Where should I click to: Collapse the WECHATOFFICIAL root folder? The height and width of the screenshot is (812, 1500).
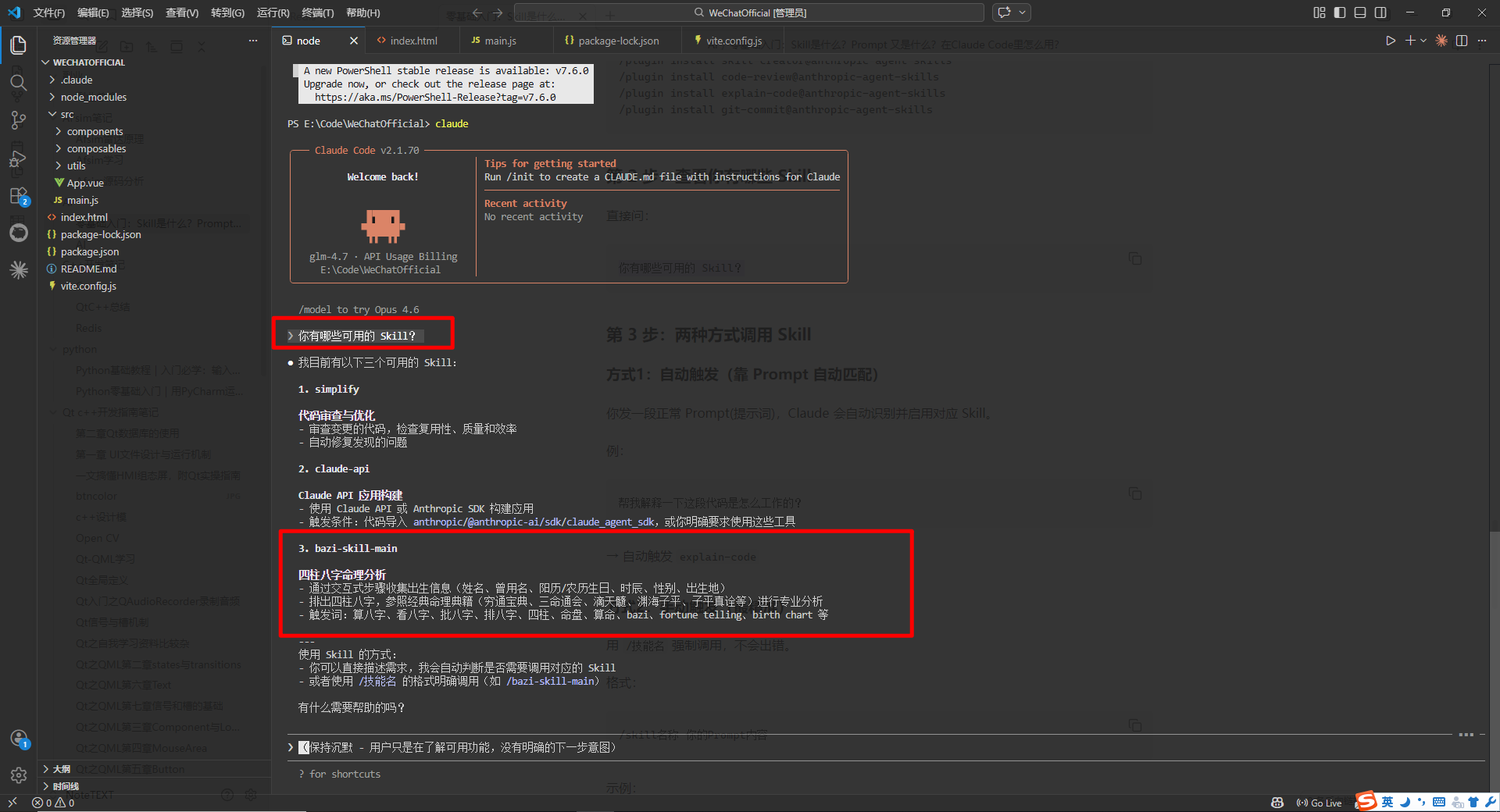86,62
